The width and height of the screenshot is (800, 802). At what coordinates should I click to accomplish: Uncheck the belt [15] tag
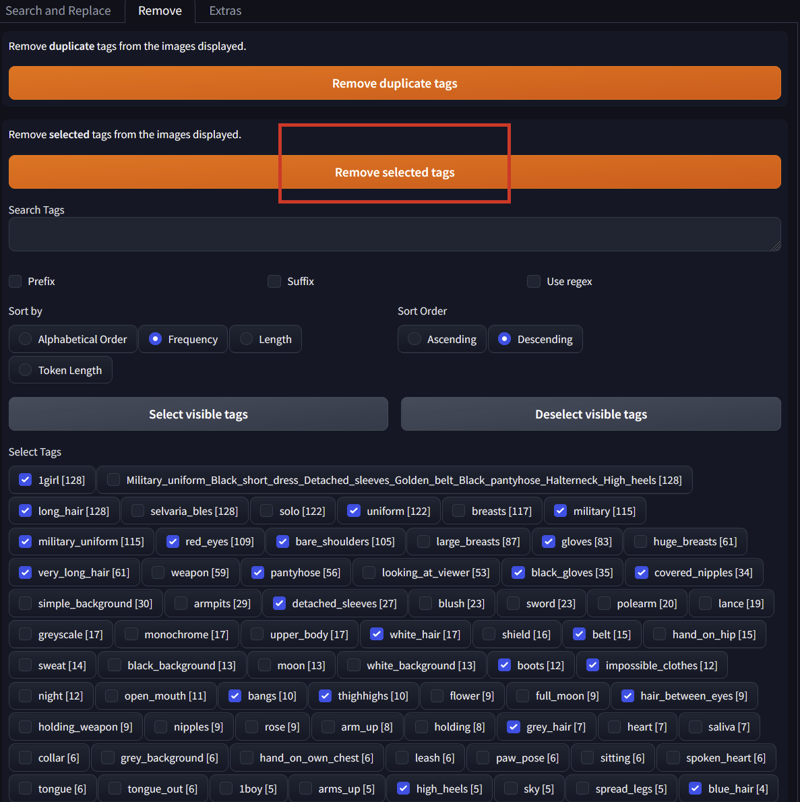(x=579, y=634)
